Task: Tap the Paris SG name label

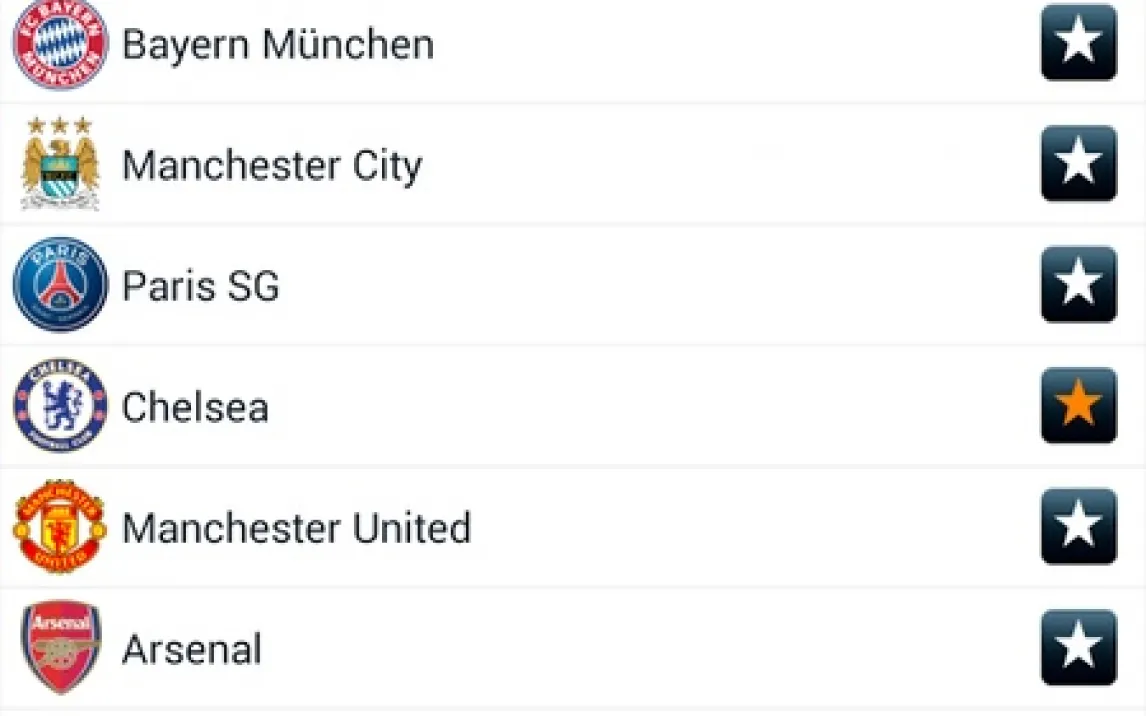Action: [x=200, y=287]
